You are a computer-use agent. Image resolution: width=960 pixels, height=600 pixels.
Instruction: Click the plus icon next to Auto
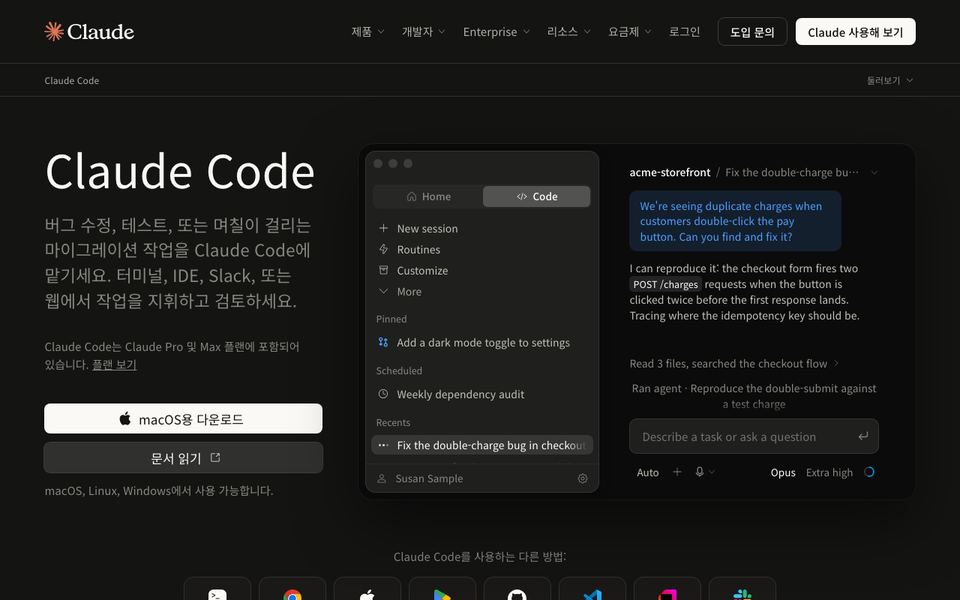677,472
